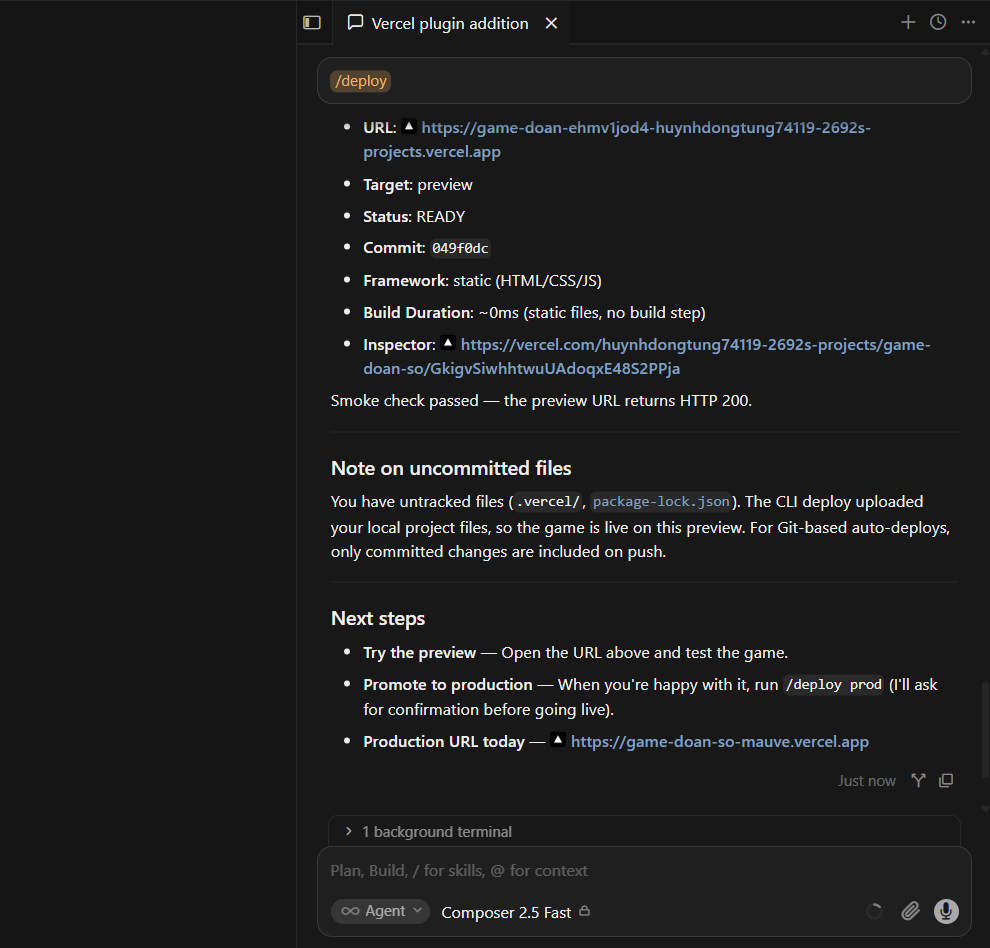Screen dimensions: 990x948
Task: Toggle the sidebar panel icon
Action: coord(312,23)
